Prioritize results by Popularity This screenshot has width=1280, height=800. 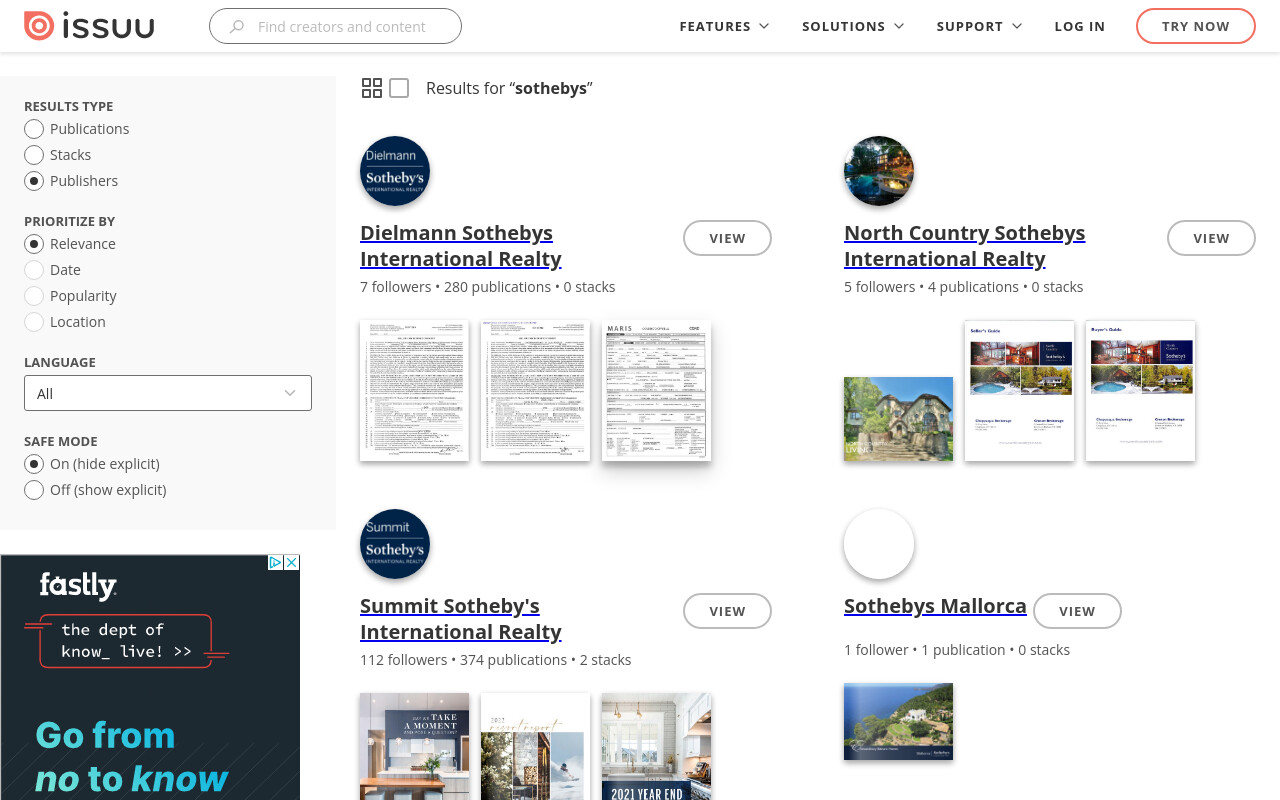point(34,296)
